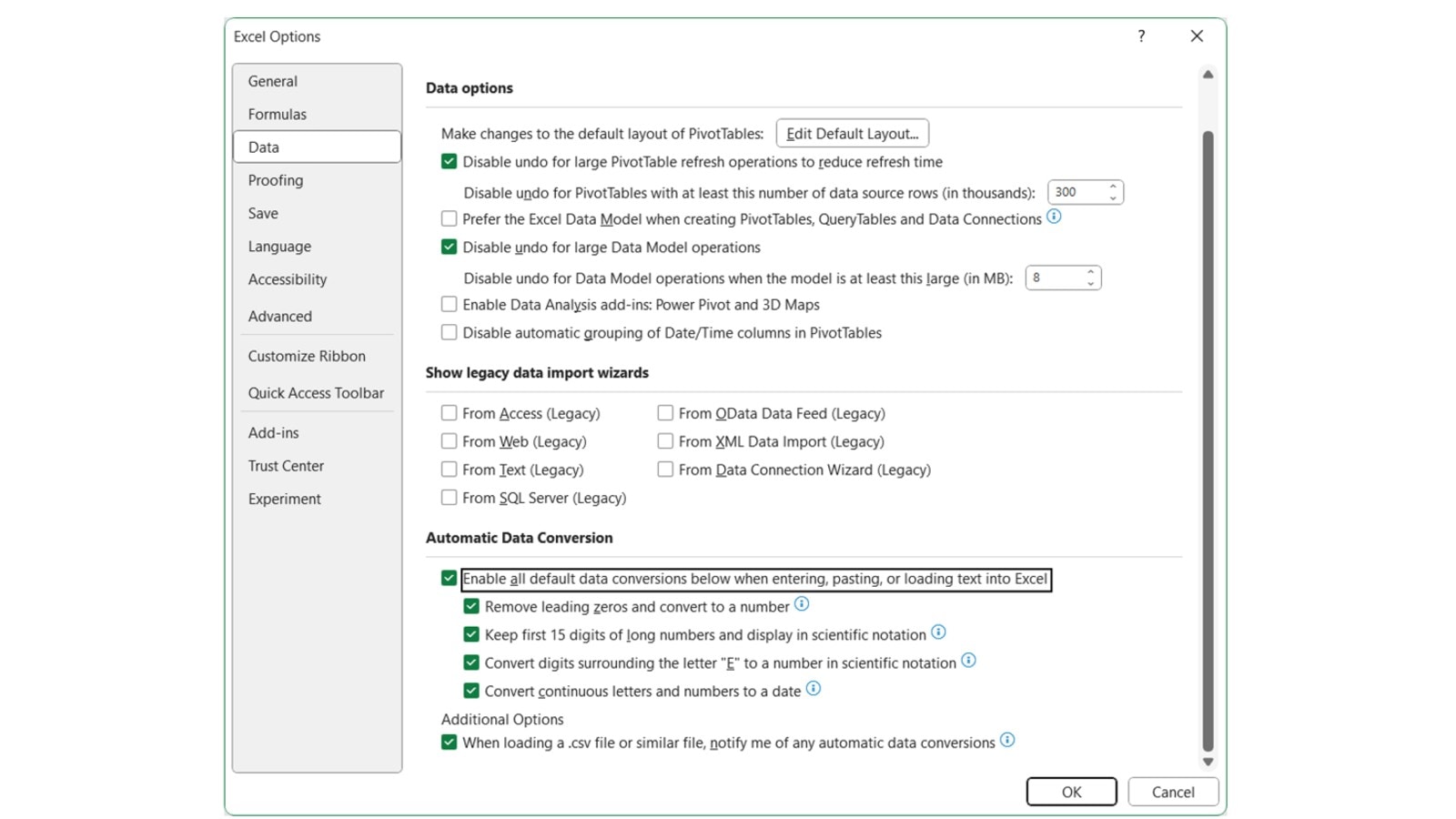Click the help question mark icon
1456x819 pixels.
1140,36
